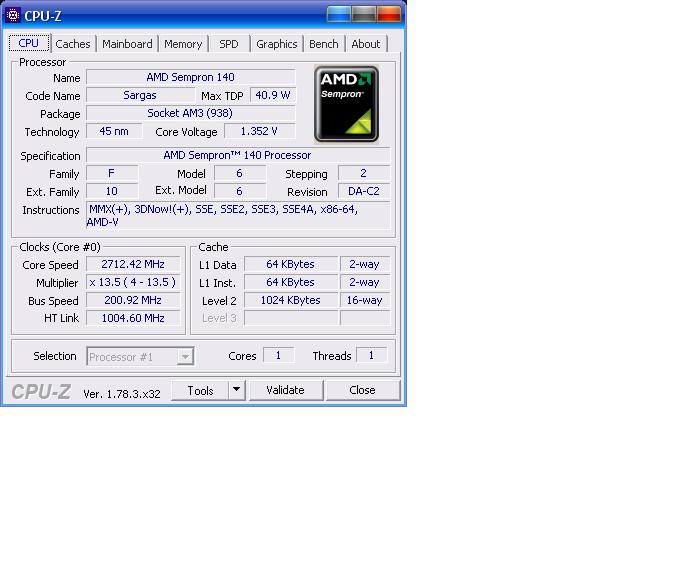Open the Caches tab
Screen dimensions: 688x579
pyautogui.click(x=73, y=44)
